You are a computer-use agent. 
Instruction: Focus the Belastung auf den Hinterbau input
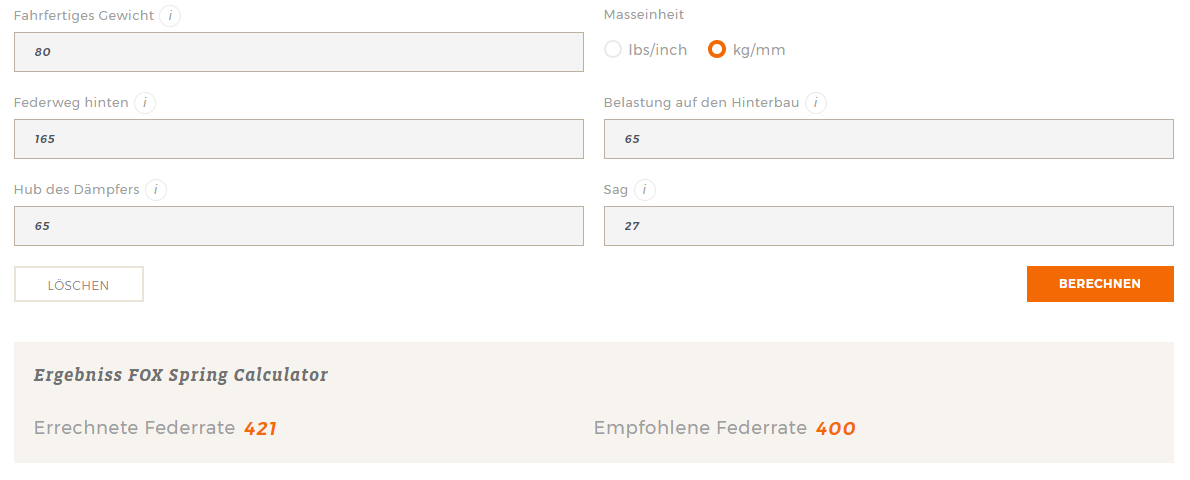click(x=888, y=139)
